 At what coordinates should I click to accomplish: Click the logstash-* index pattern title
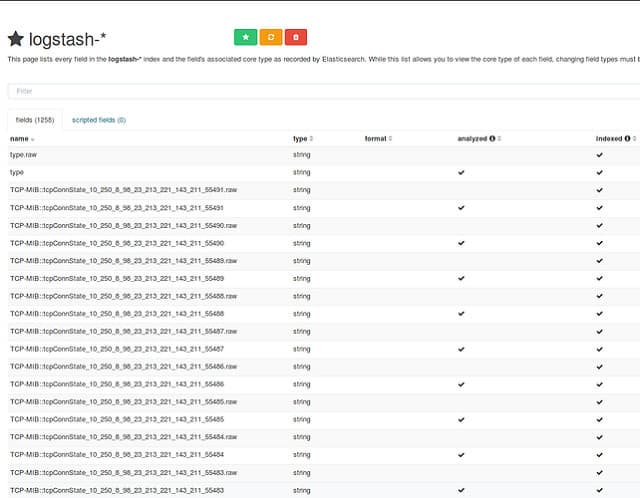[67, 40]
